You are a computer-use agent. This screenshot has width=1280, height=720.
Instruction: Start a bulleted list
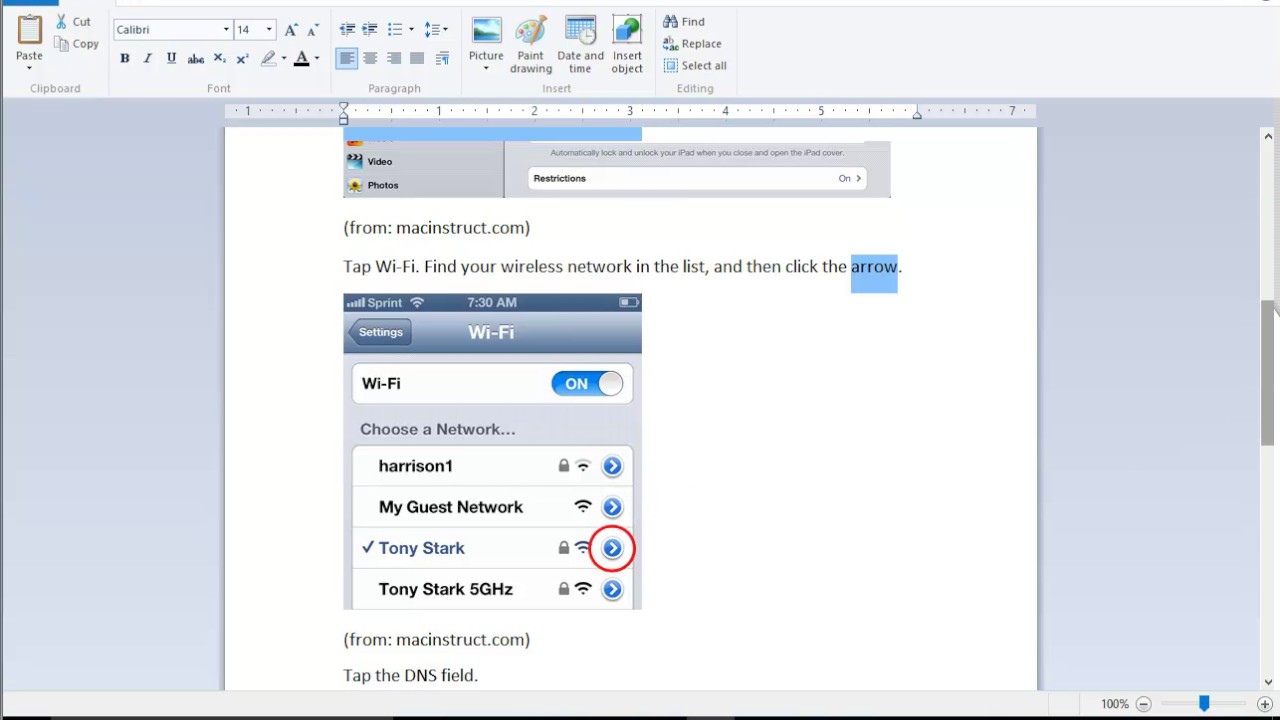[395, 30]
